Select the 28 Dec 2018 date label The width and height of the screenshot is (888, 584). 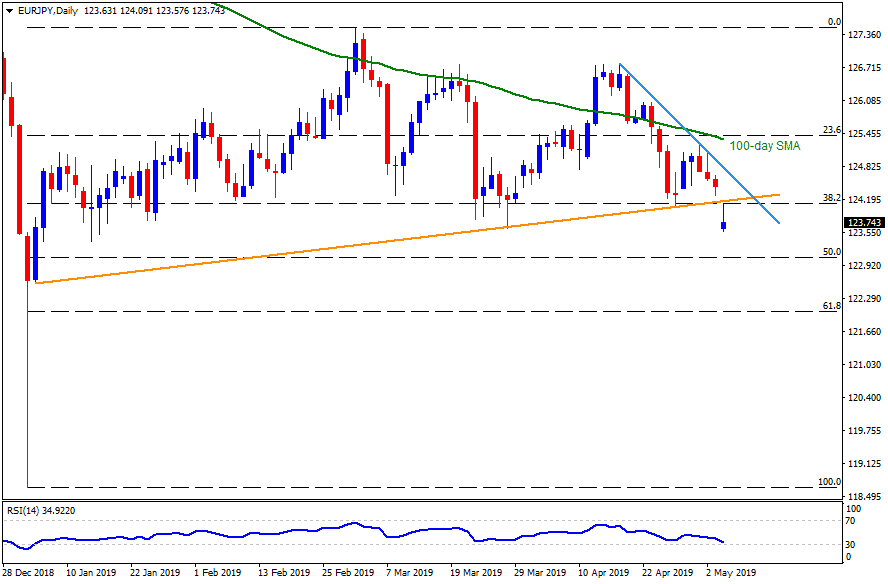pos(31,574)
